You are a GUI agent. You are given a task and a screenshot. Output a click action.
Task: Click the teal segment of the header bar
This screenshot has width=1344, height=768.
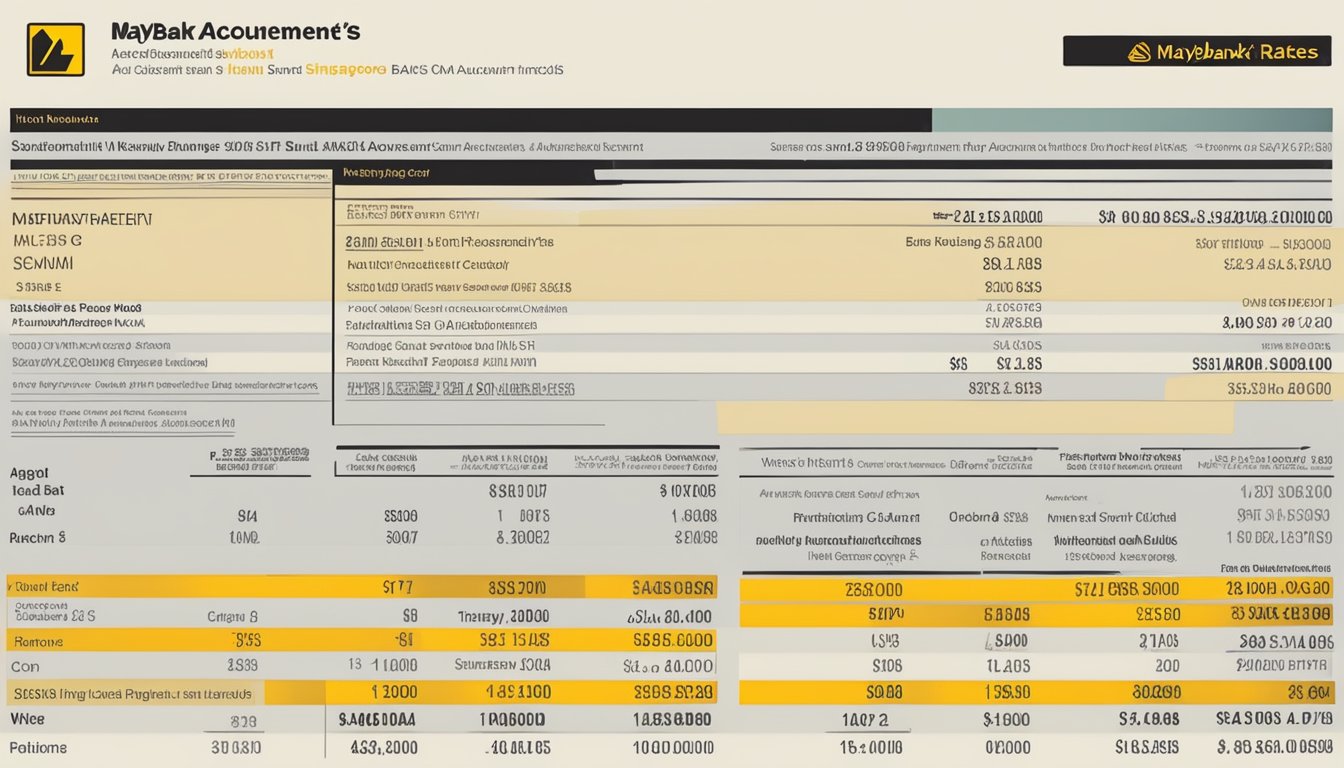click(1131, 120)
